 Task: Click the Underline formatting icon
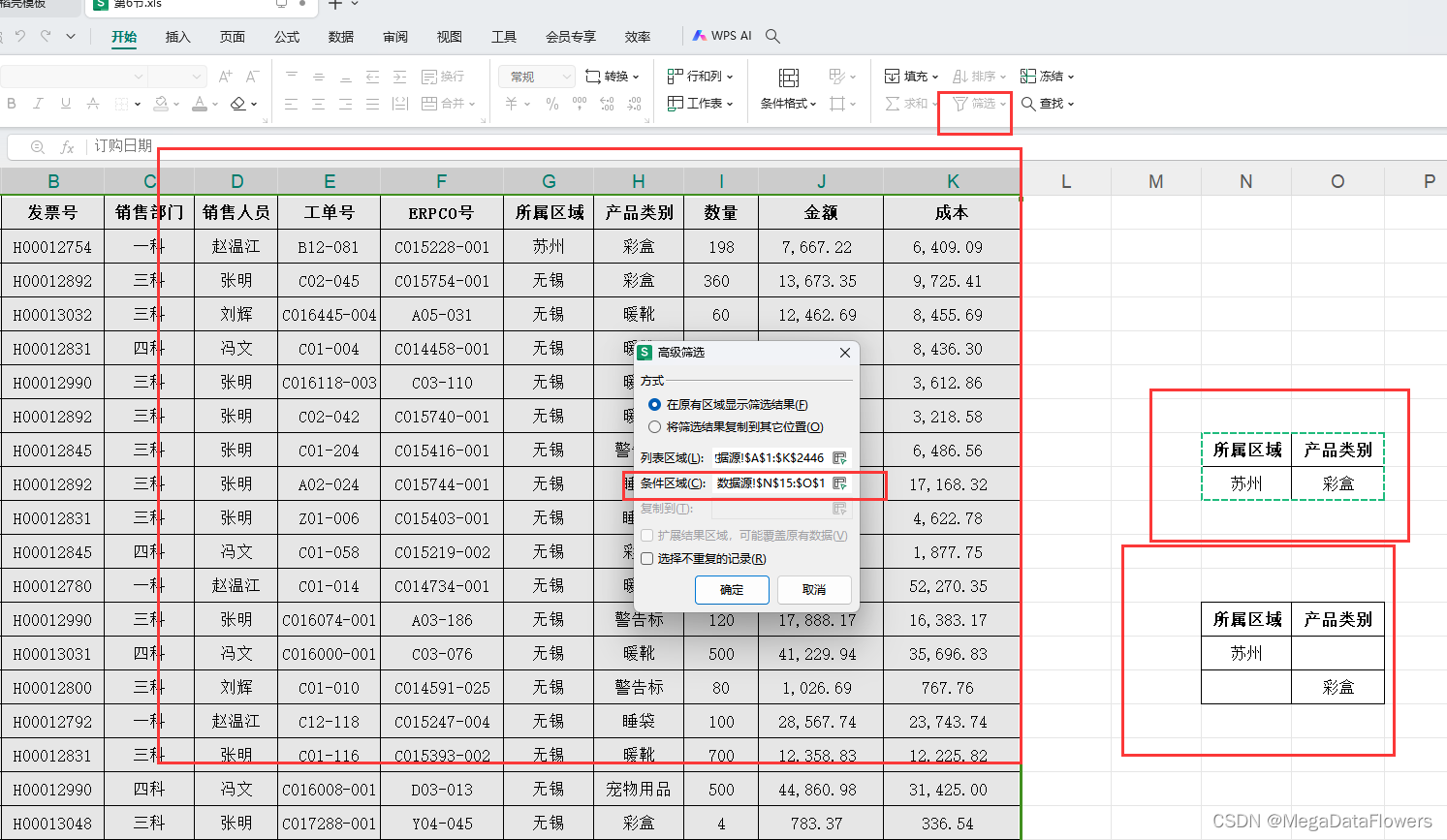(65, 104)
